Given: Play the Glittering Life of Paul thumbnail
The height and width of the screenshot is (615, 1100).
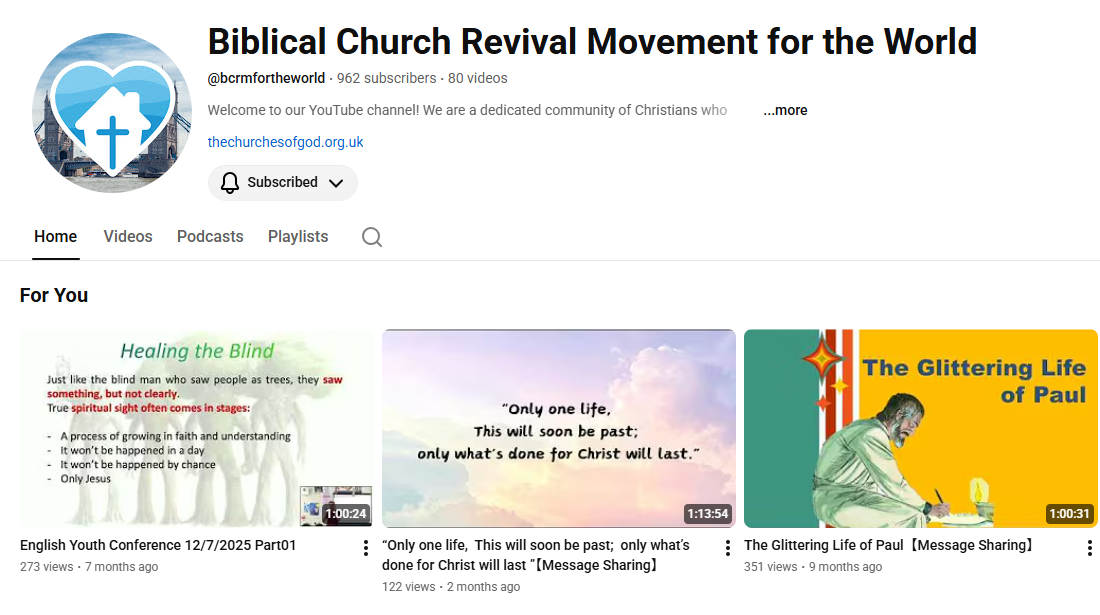Looking at the screenshot, I should 920,428.
